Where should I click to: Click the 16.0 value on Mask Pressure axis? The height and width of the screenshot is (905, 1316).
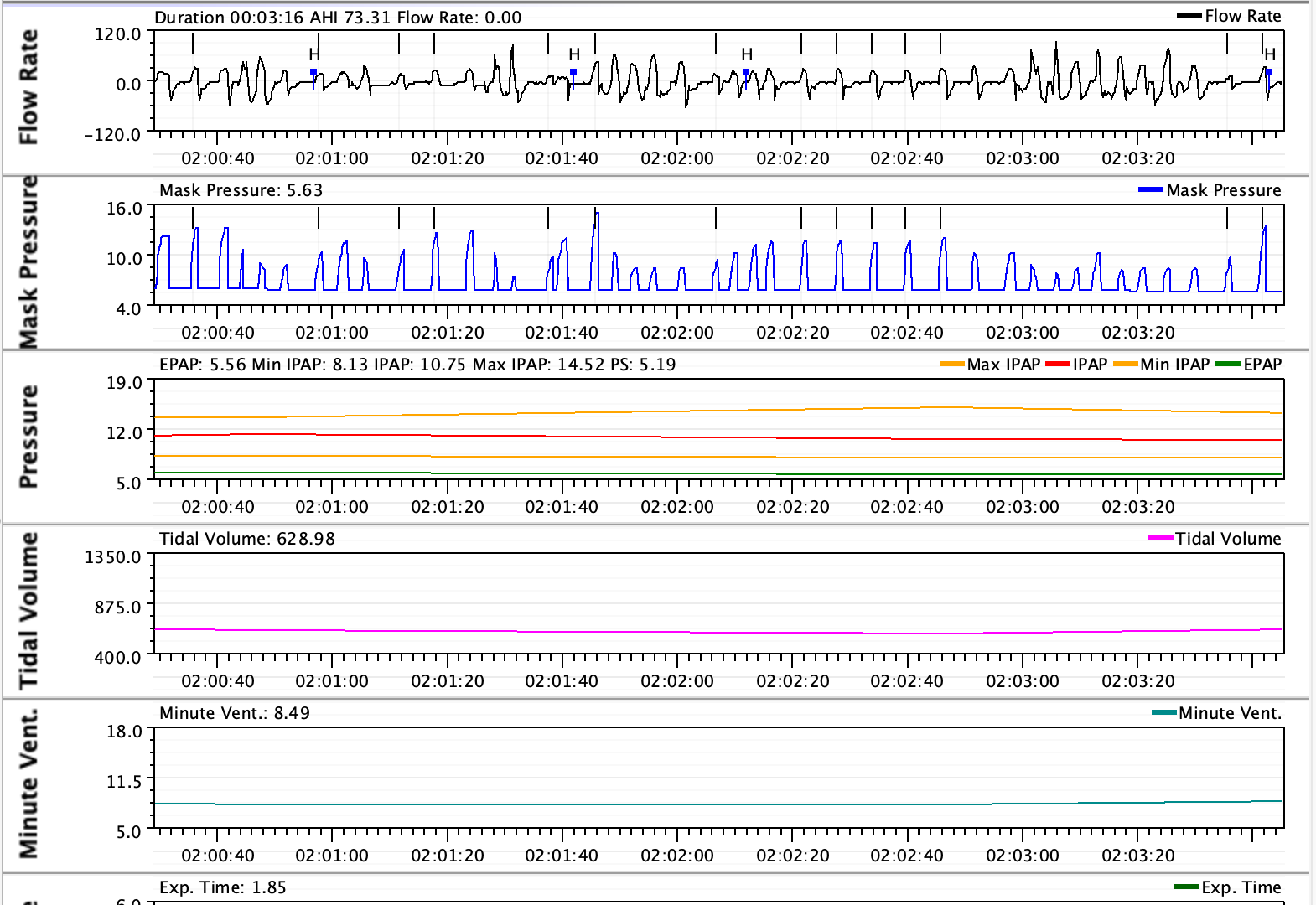pos(124,209)
